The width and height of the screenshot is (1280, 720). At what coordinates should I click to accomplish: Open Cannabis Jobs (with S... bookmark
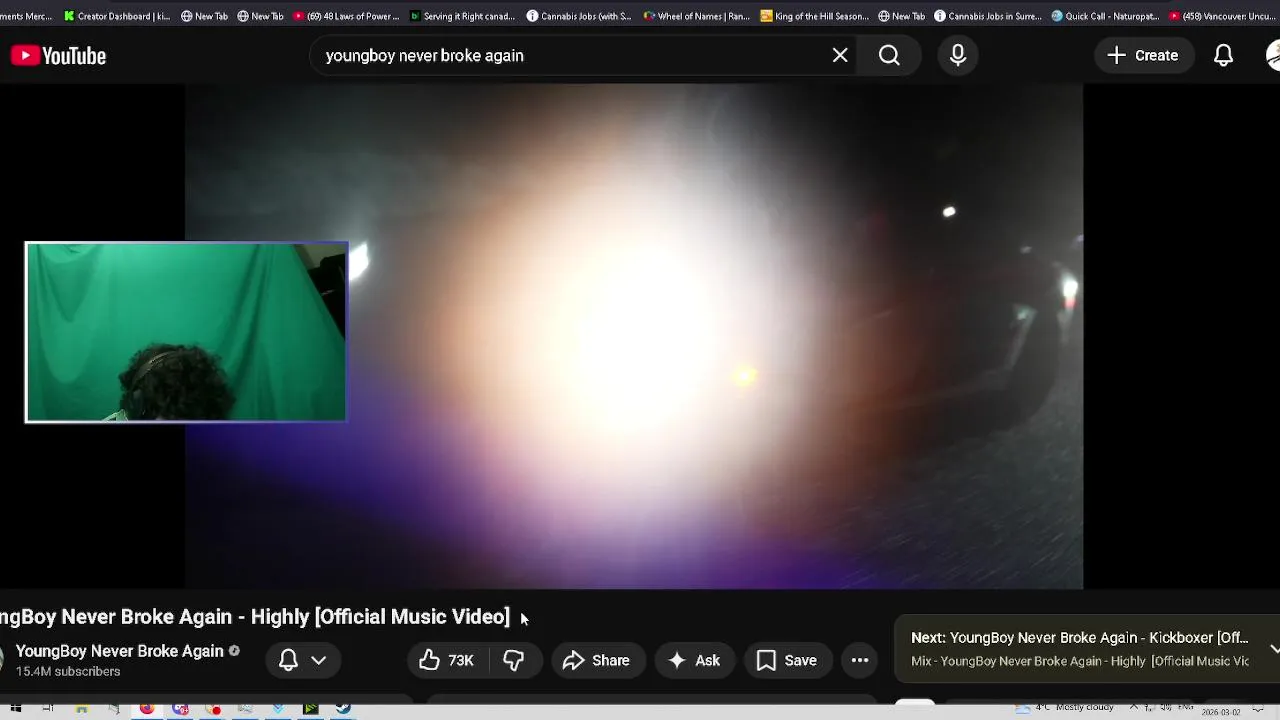(579, 16)
